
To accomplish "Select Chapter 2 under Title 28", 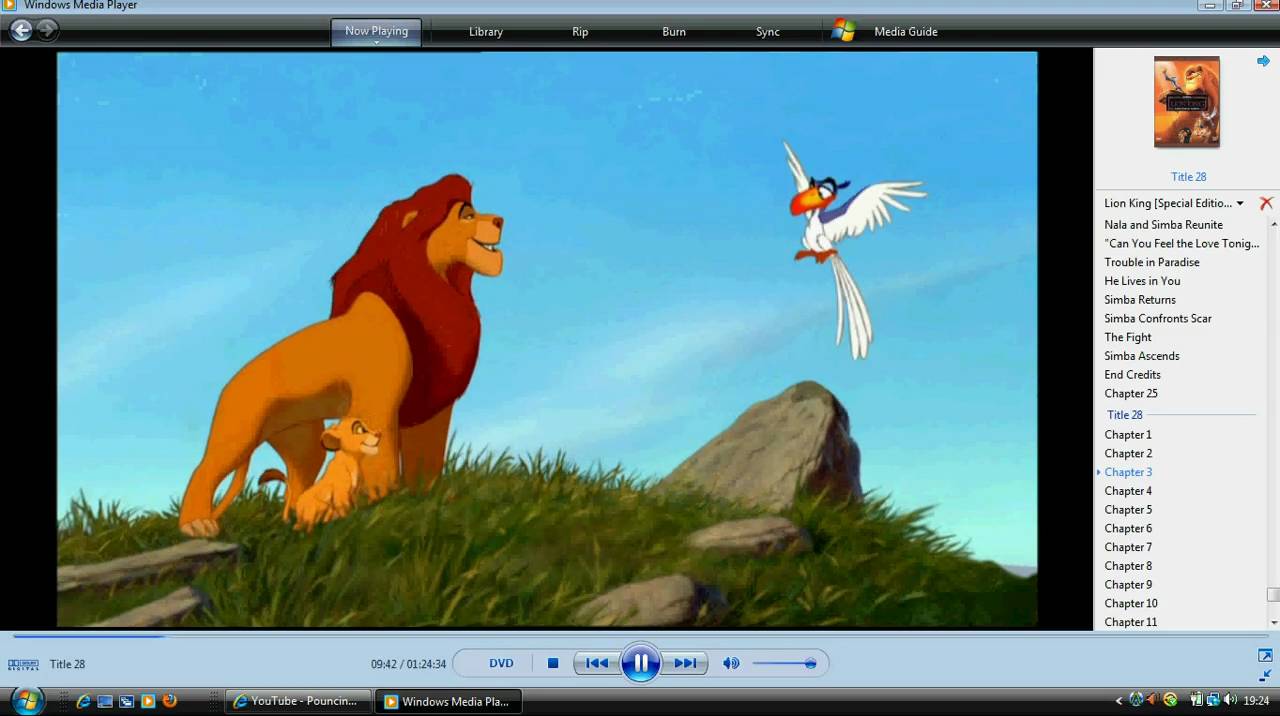I will tap(1128, 454).
